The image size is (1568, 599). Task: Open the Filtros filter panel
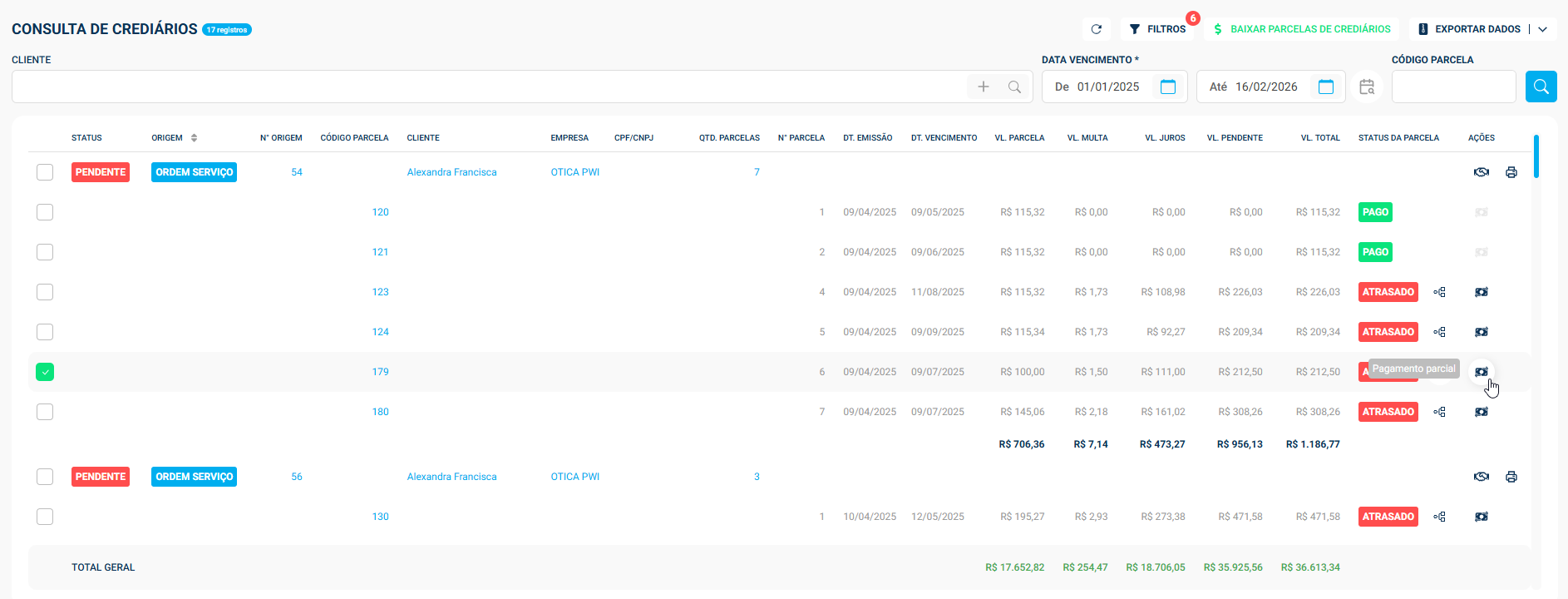tap(1157, 29)
